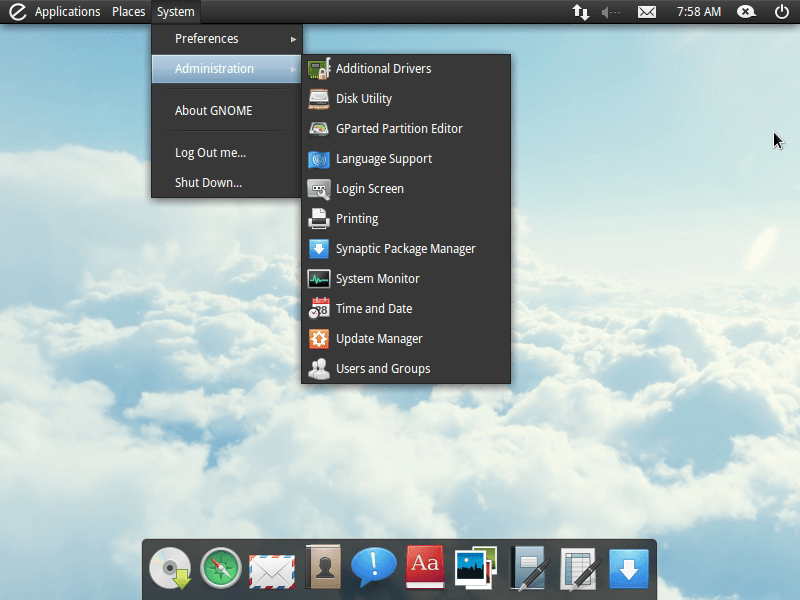This screenshot has height=600, width=800.
Task: Click the Printing printer icon
Action: (x=319, y=219)
